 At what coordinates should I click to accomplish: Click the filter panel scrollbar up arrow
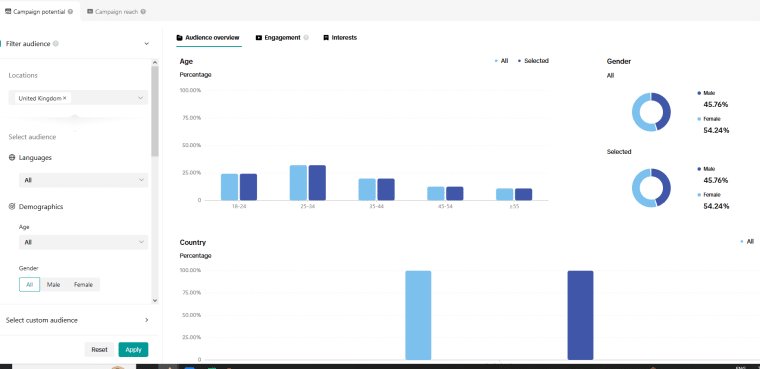point(155,63)
